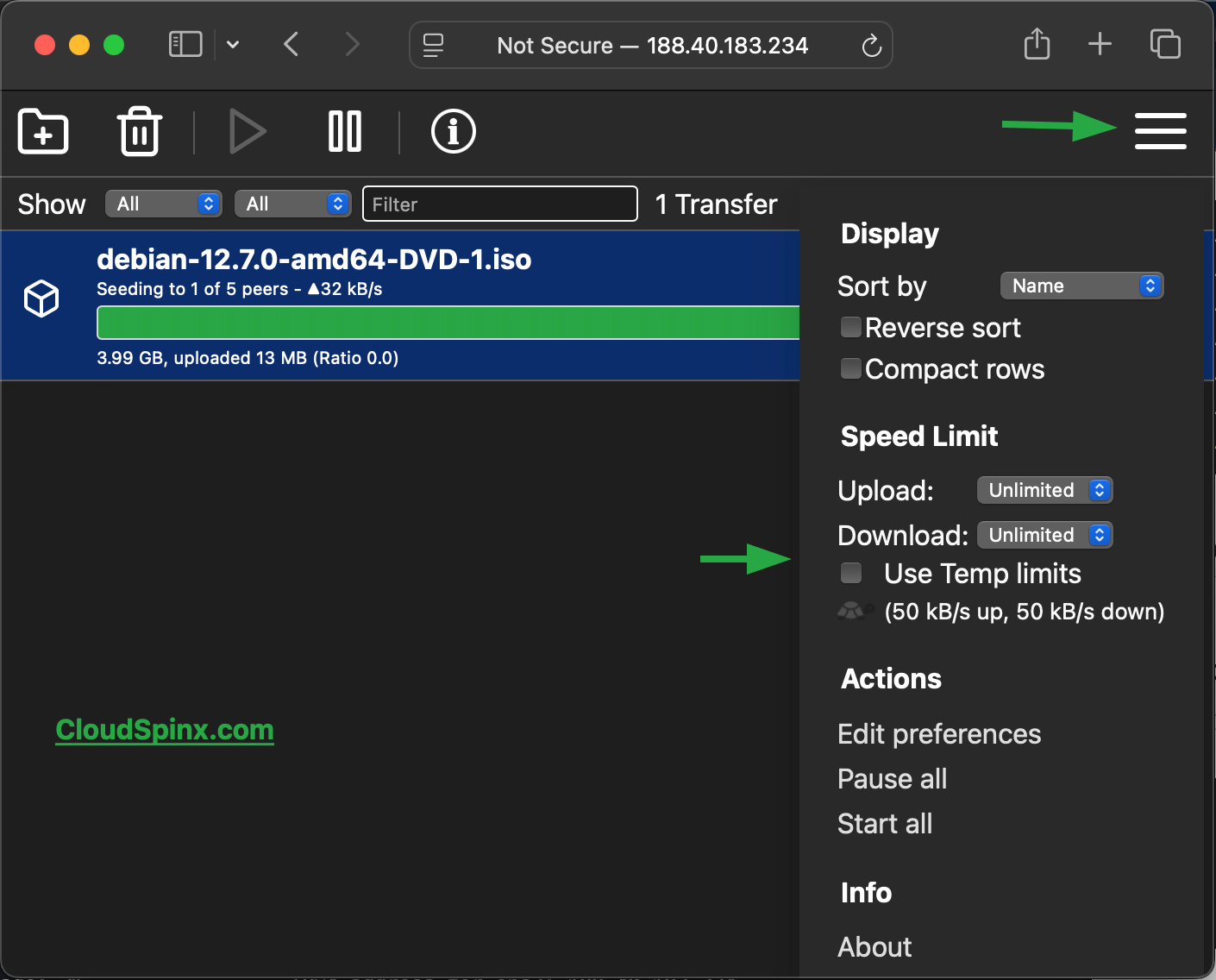Enable Reverse sort
Screen dimensions: 1216x980
pyautogui.click(x=850, y=327)
